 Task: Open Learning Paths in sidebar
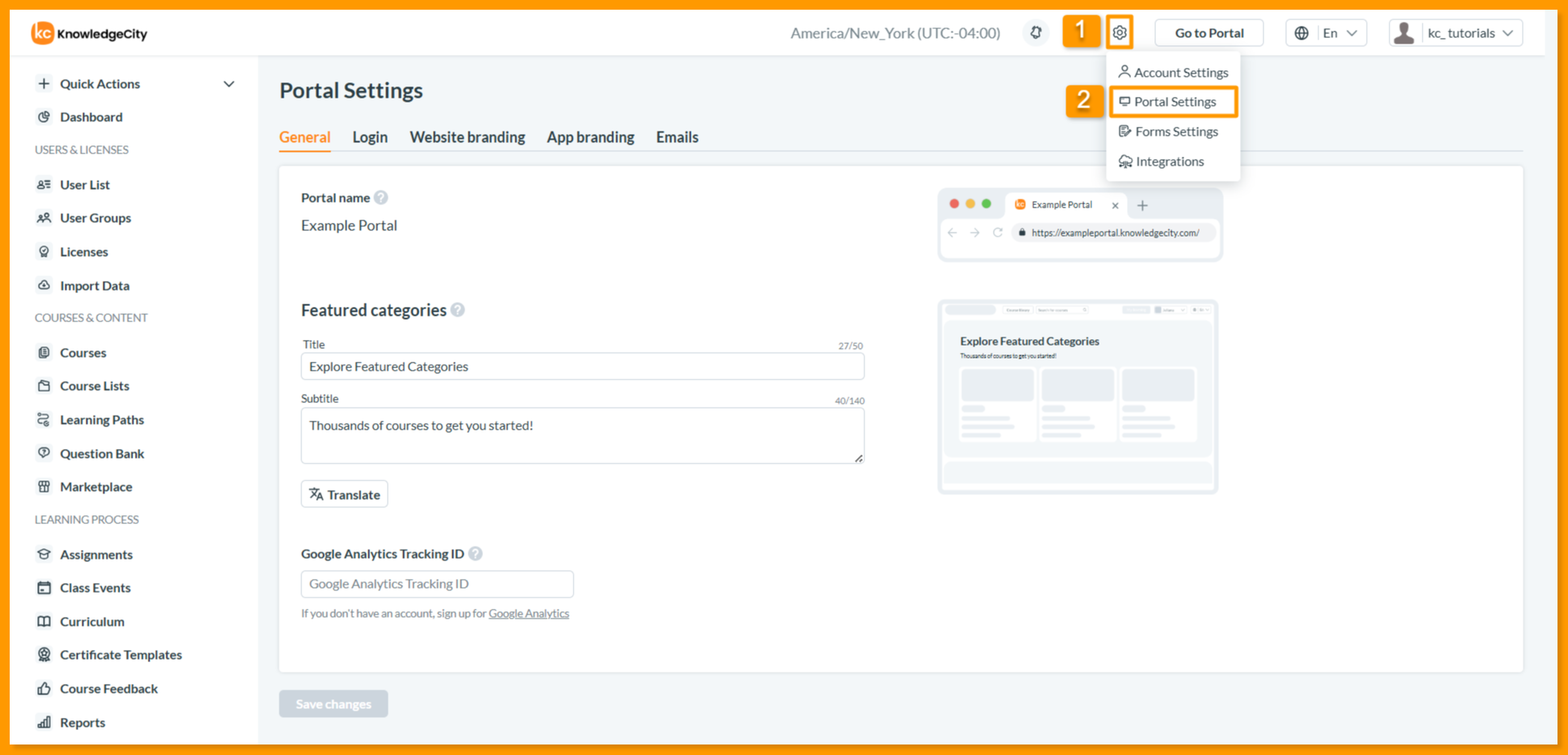[101, 420]
